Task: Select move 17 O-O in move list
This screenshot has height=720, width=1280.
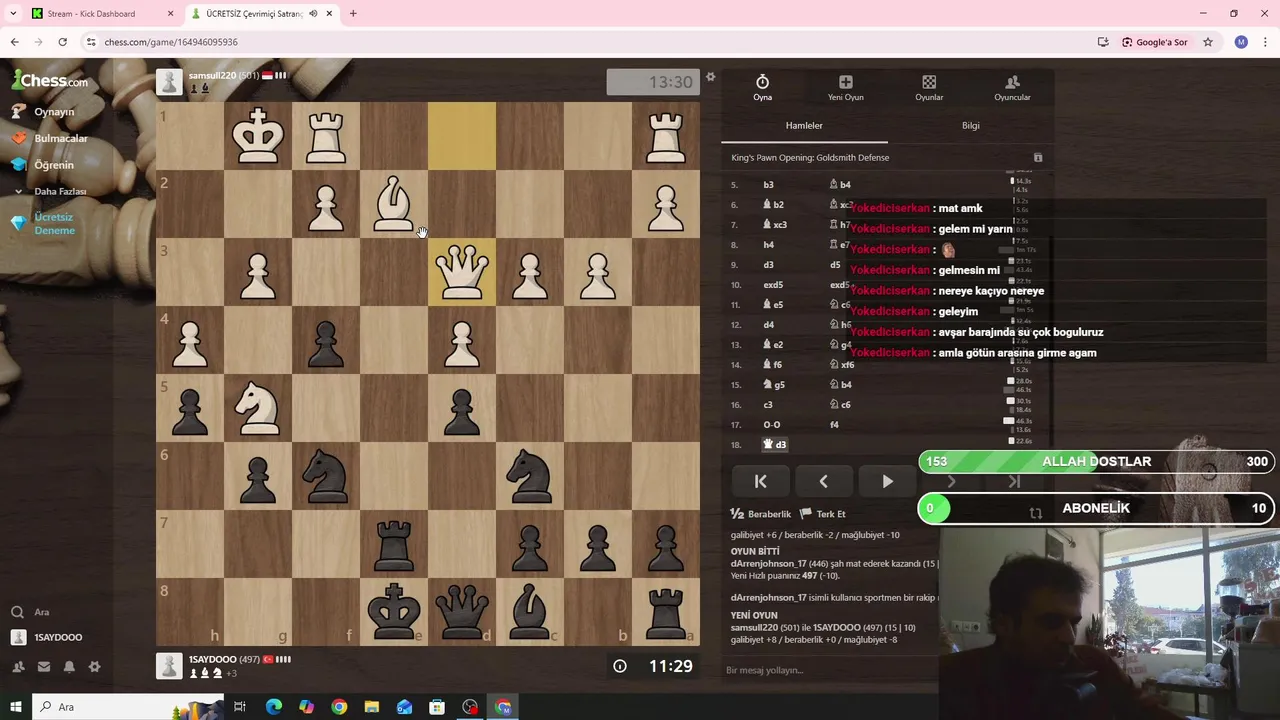Action: 772,425
